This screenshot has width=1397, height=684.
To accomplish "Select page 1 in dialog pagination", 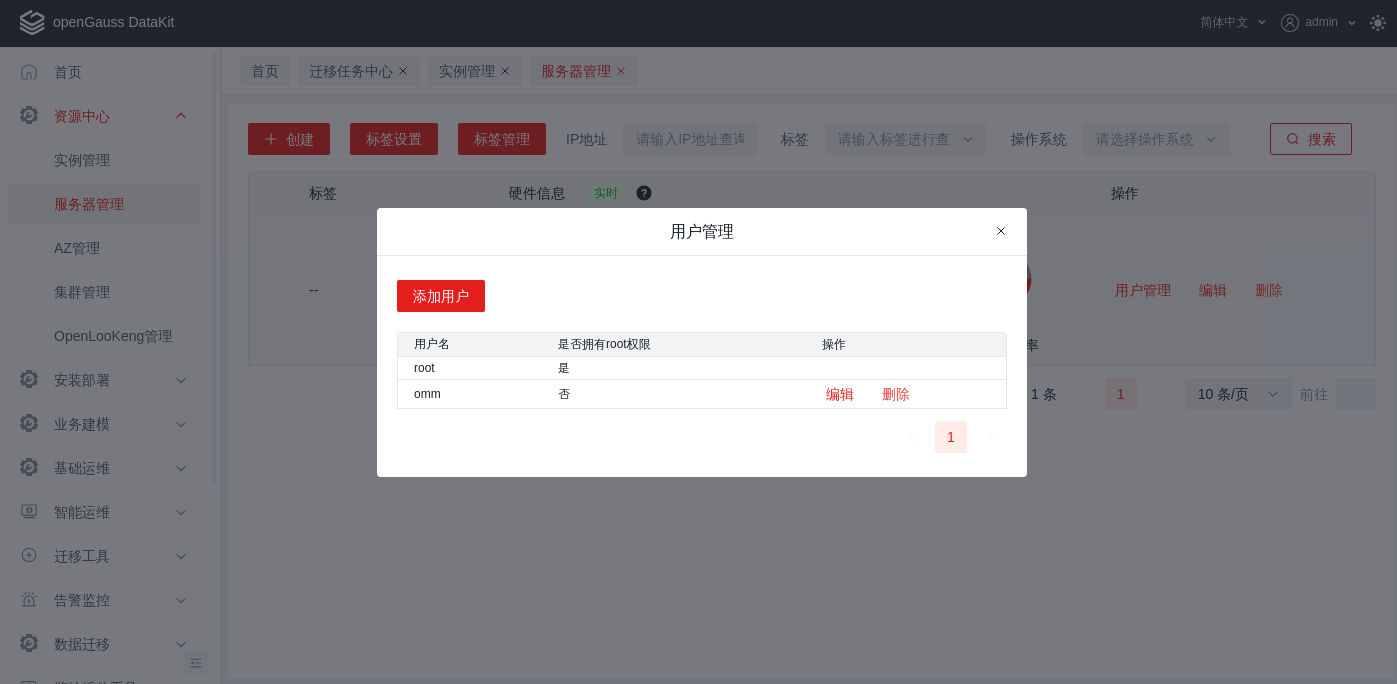I will pyautogui.click(x=950, y=437).
